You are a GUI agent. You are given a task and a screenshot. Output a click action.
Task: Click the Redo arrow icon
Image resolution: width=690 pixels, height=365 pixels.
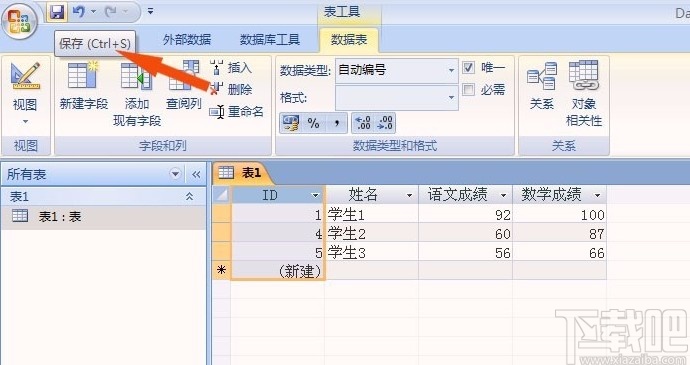(x=111, y=11)
